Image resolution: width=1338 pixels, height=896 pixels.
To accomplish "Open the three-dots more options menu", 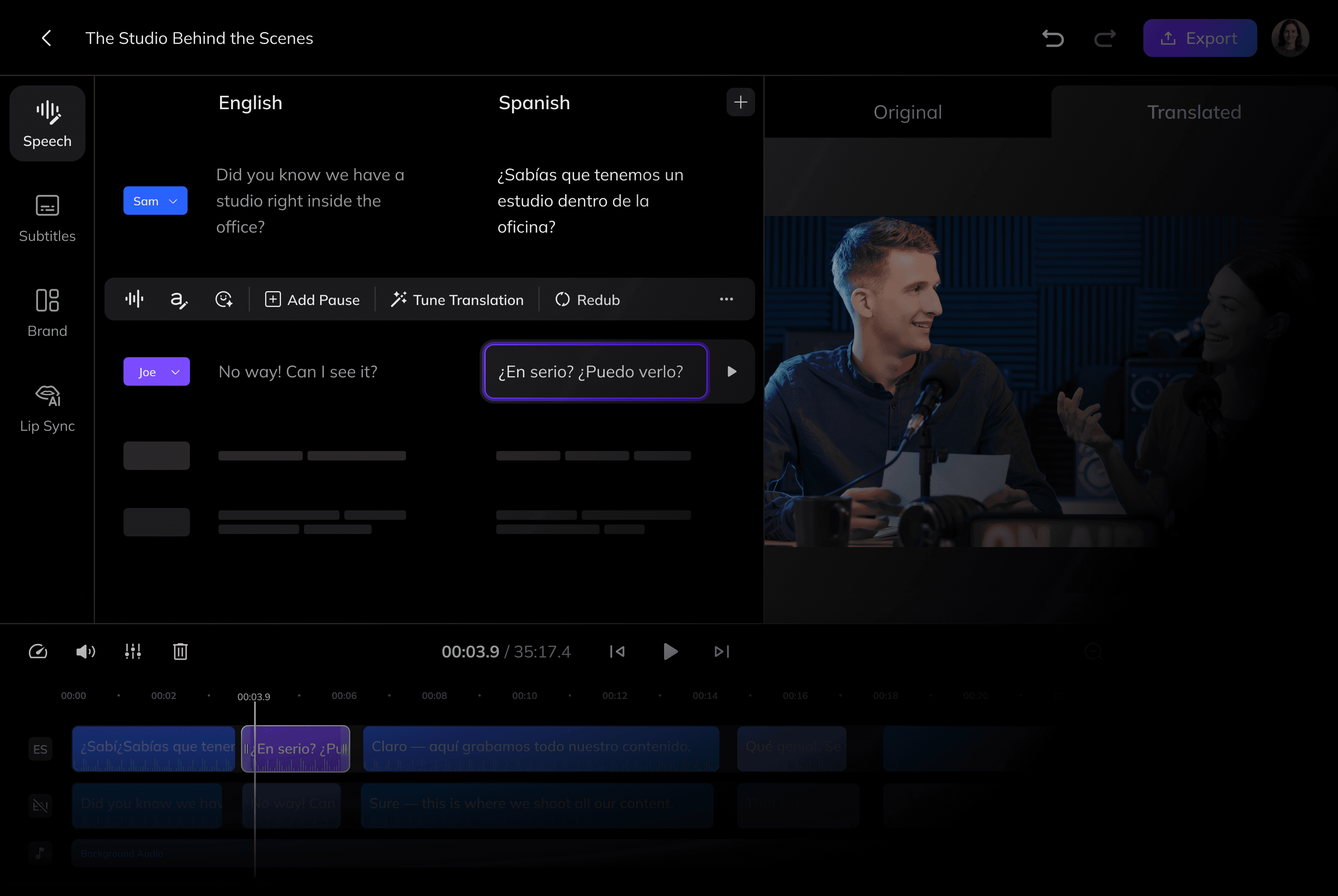I will [x=727, y=299].
